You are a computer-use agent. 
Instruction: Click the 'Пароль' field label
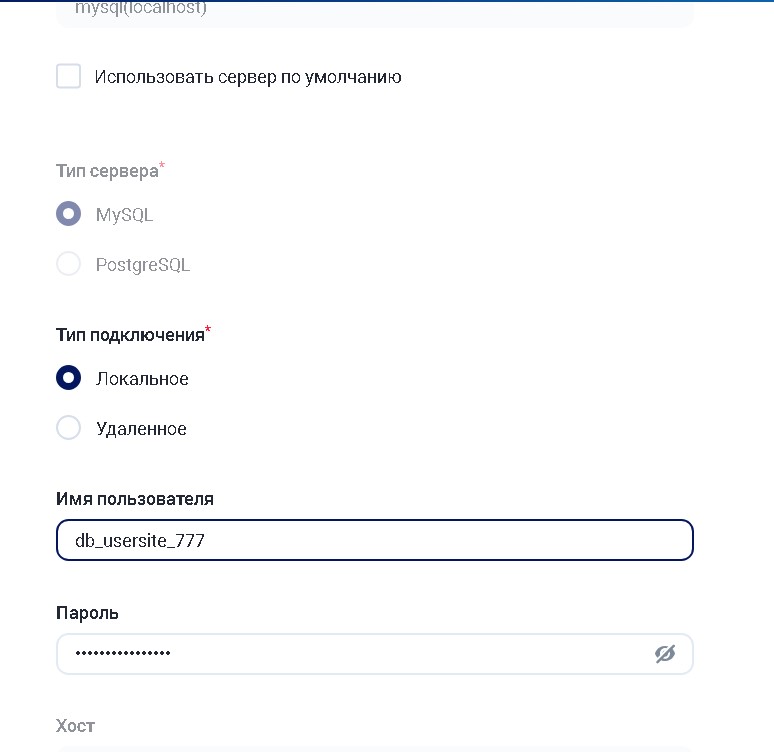[87, 612]
